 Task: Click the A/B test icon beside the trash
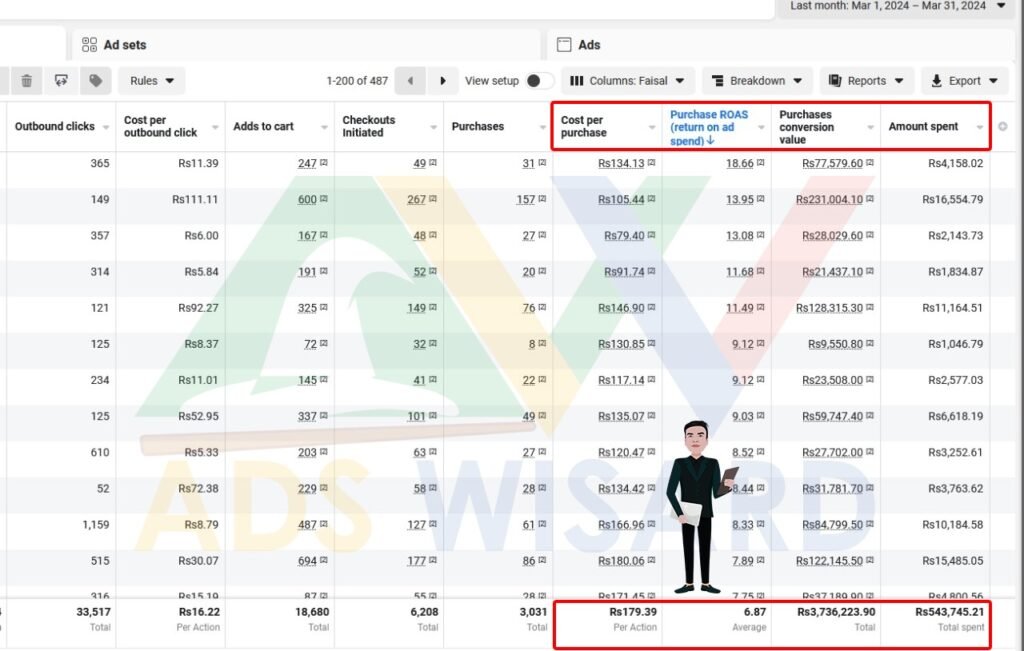point(61,80)
